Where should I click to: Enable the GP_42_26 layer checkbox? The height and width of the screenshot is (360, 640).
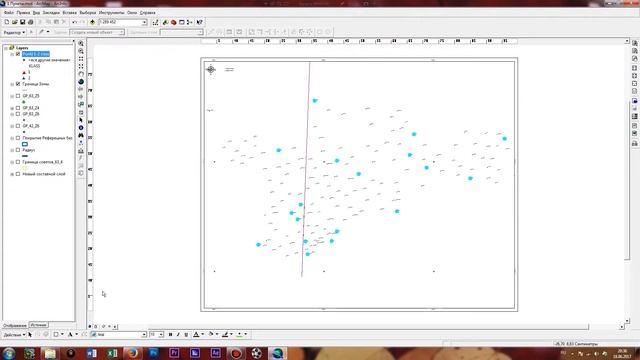(x=18, y=126)
